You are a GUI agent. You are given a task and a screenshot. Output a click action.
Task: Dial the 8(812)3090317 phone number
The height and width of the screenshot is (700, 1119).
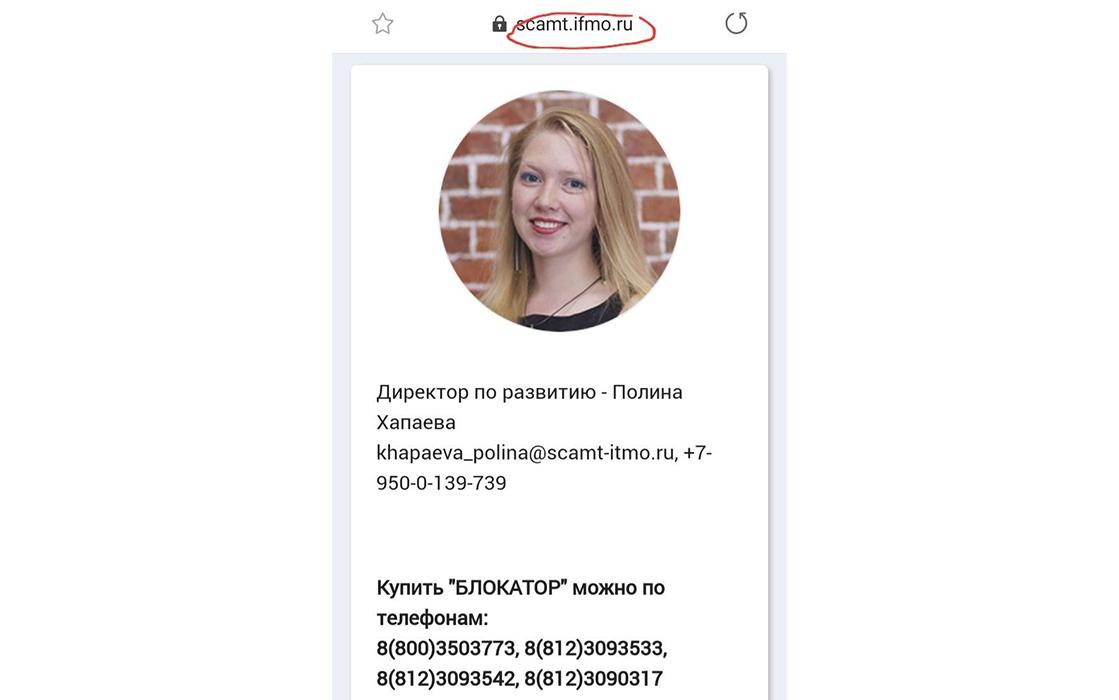click(x=594, y=679)
